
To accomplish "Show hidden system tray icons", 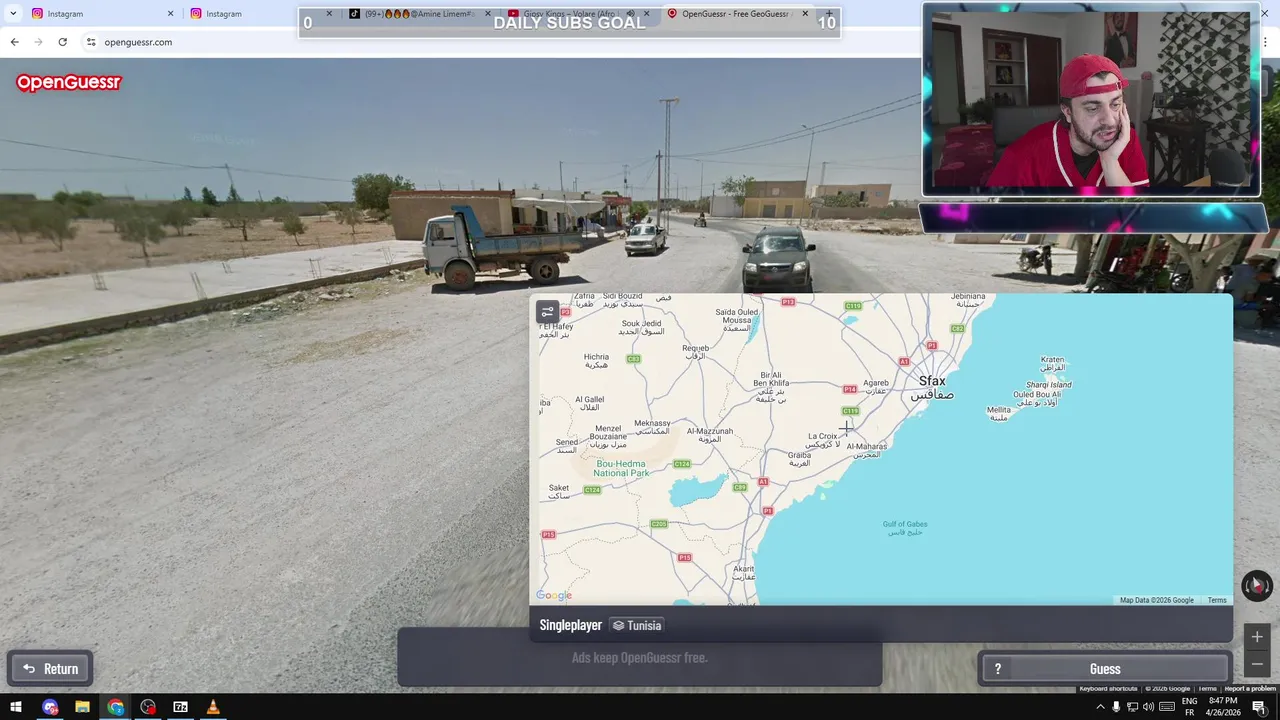I will [x=1100, y=707].
